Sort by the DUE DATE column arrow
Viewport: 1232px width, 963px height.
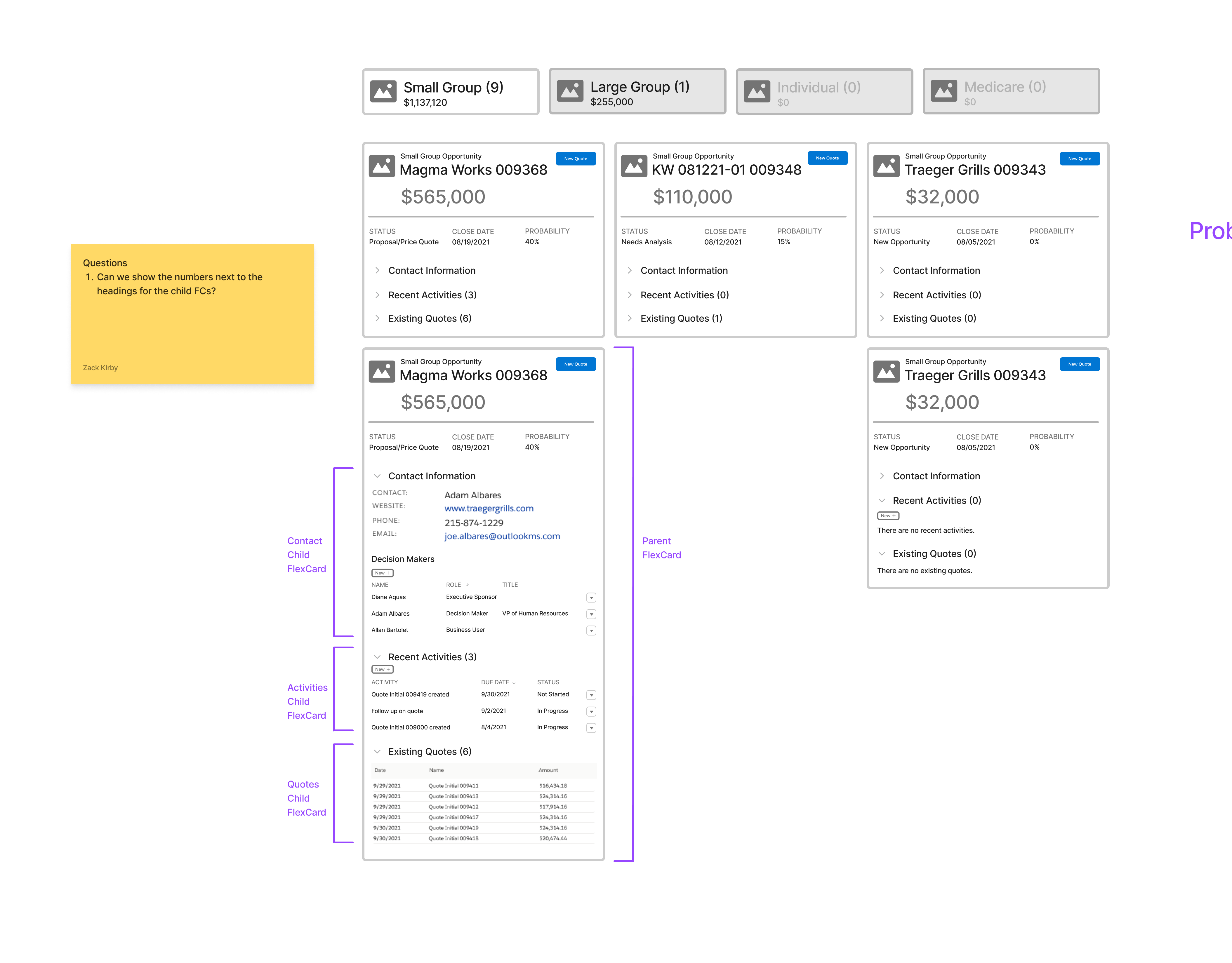coord(514,682)
